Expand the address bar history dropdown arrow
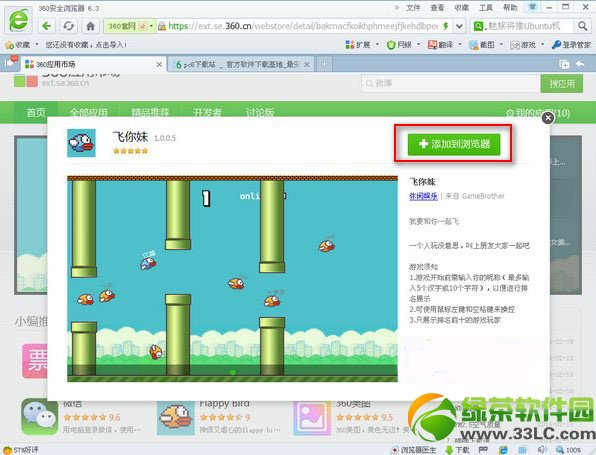The image size is (596, 455). tap(459, 26)
